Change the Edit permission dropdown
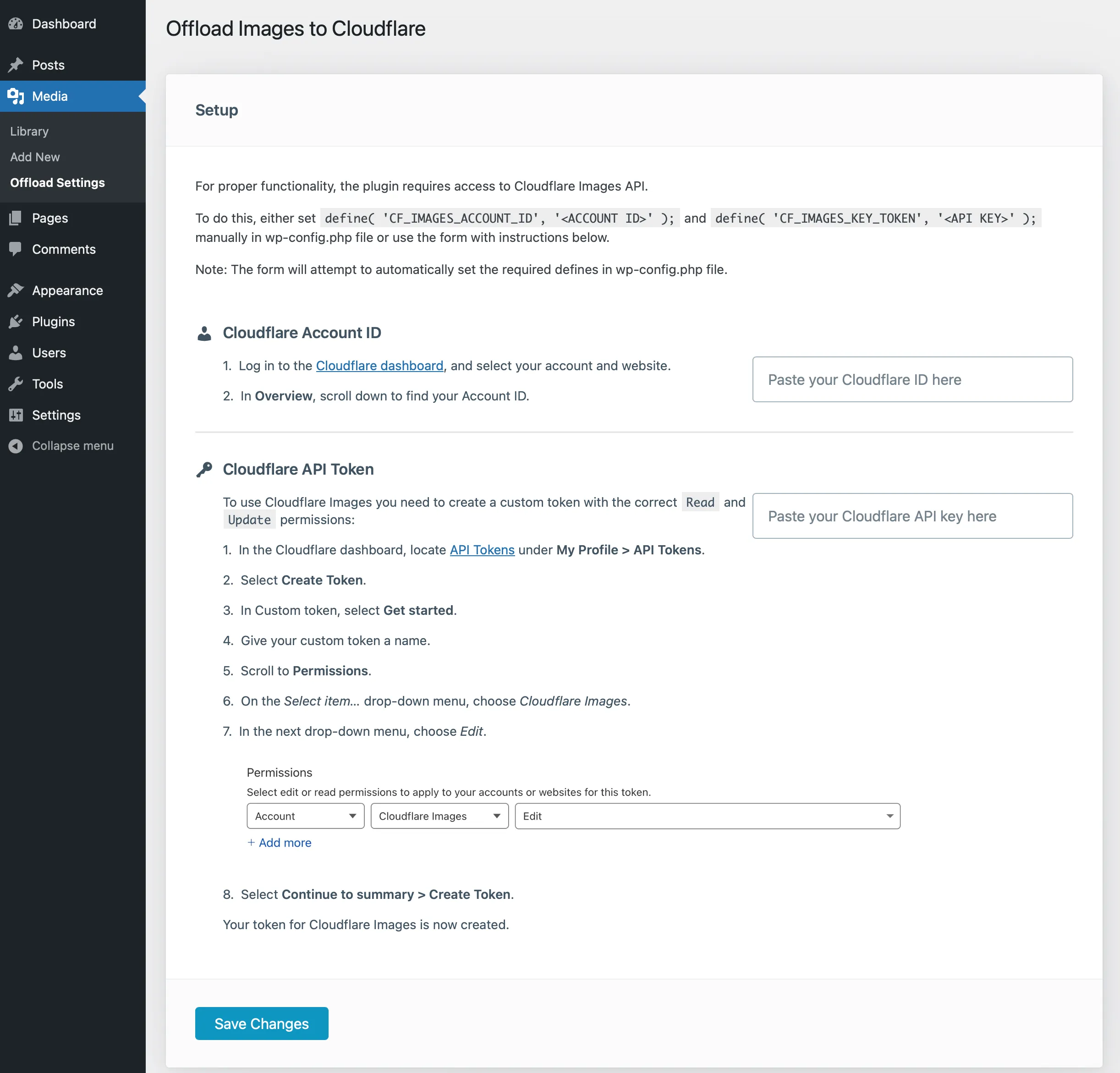The height and width of the screenshot is (1073, 1120). tap(708, 816)
